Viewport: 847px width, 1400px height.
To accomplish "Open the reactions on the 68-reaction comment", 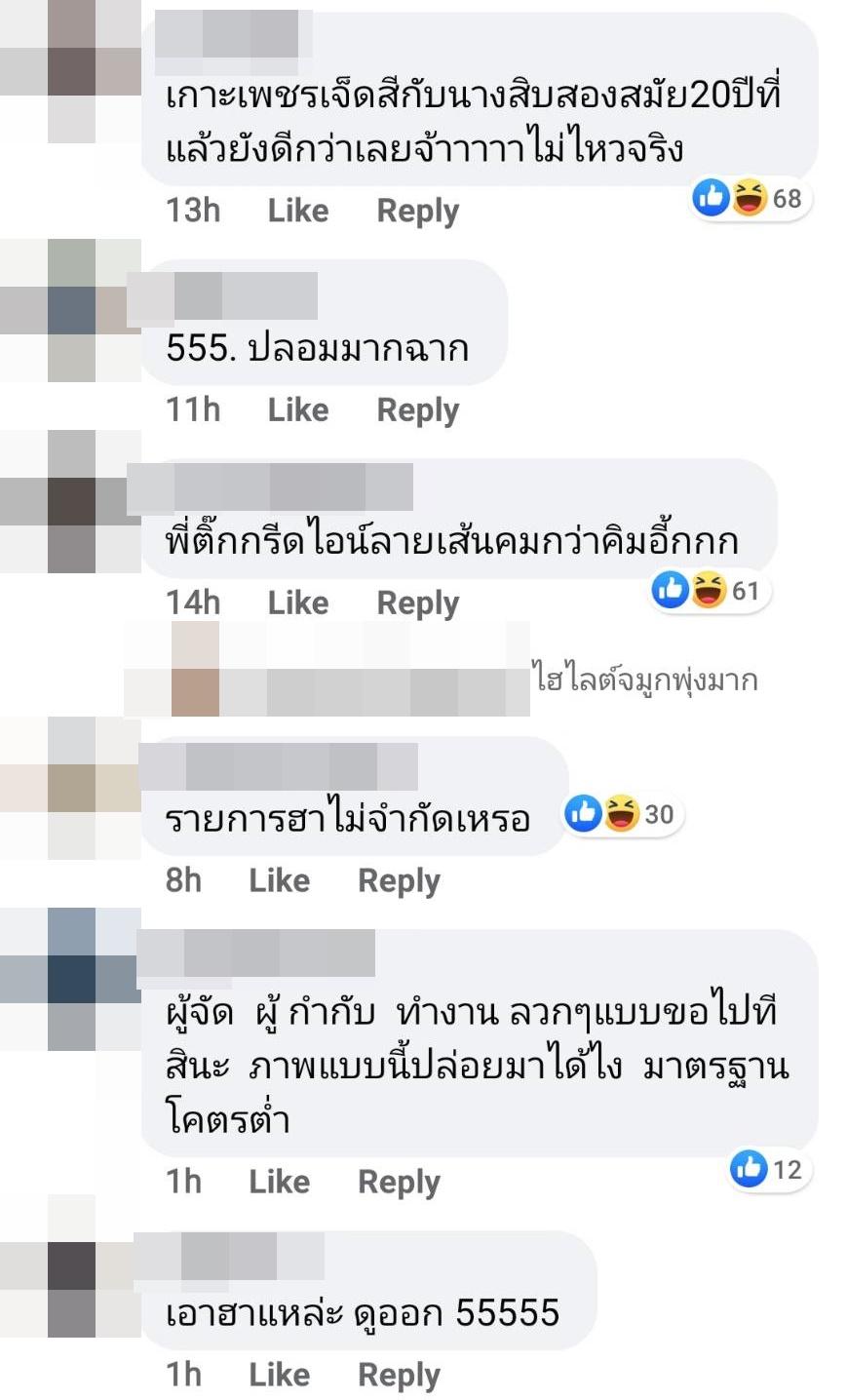I will point(749,199).
